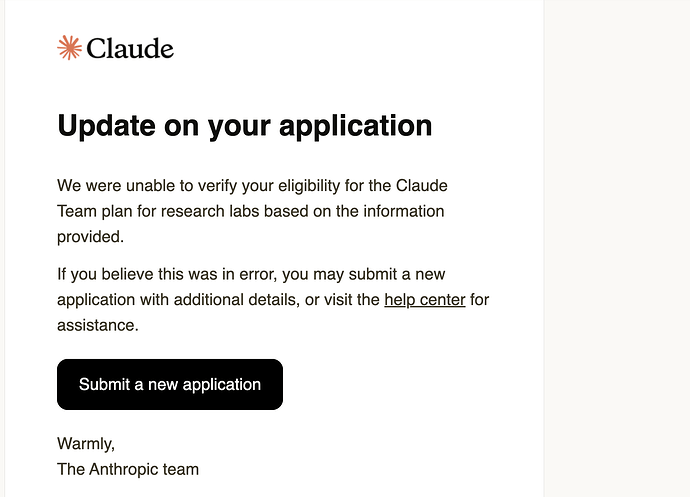Click the 'Warmly,' closing line
This screenshot has height=497, width=690.
point(86,444)
